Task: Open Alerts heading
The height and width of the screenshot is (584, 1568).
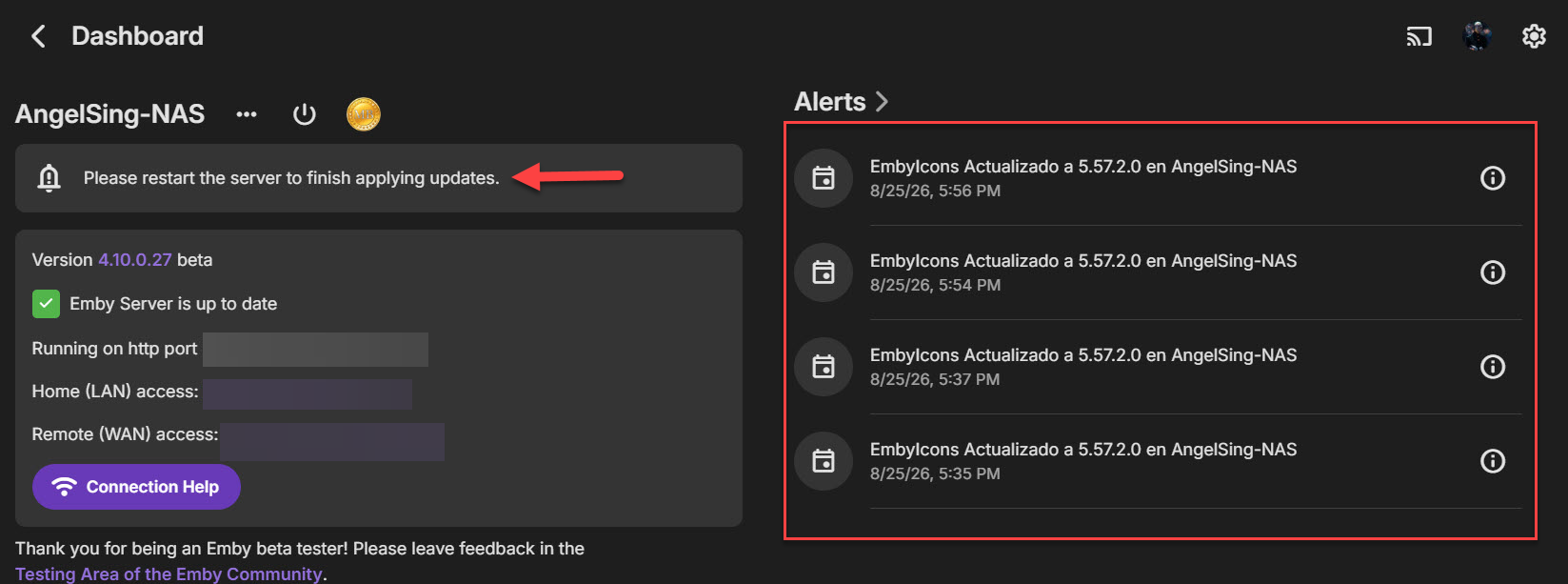Action: (x=830, y=102)
